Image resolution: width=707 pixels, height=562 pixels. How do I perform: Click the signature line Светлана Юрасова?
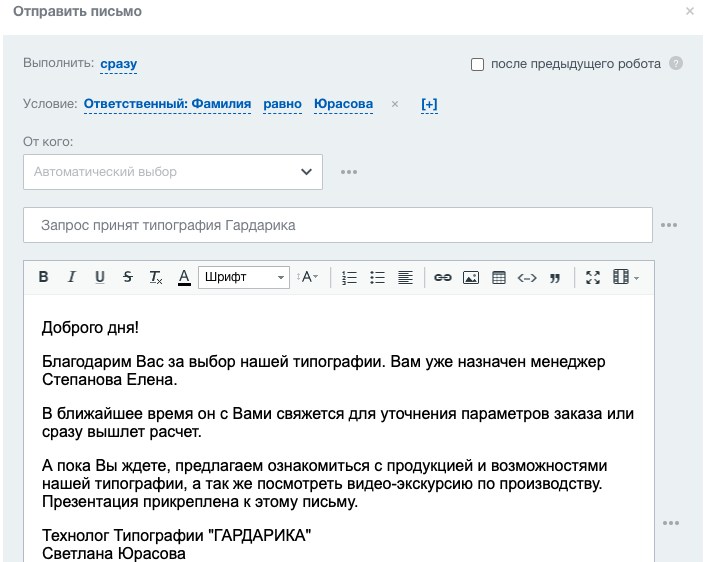coord(114,553)
